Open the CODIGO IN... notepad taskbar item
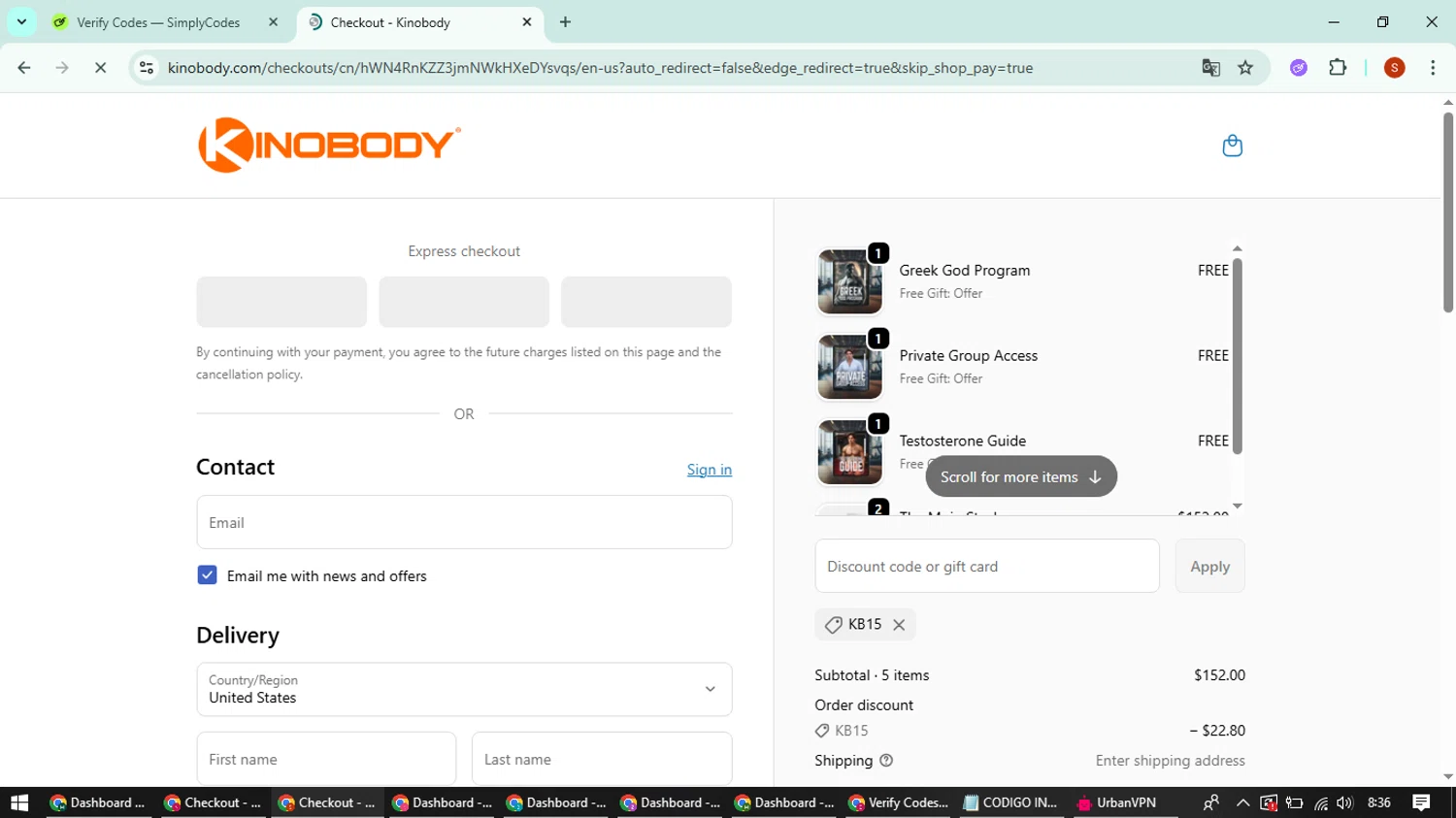This screenshot has width=1456, height=818. (x=1010, y=802)
